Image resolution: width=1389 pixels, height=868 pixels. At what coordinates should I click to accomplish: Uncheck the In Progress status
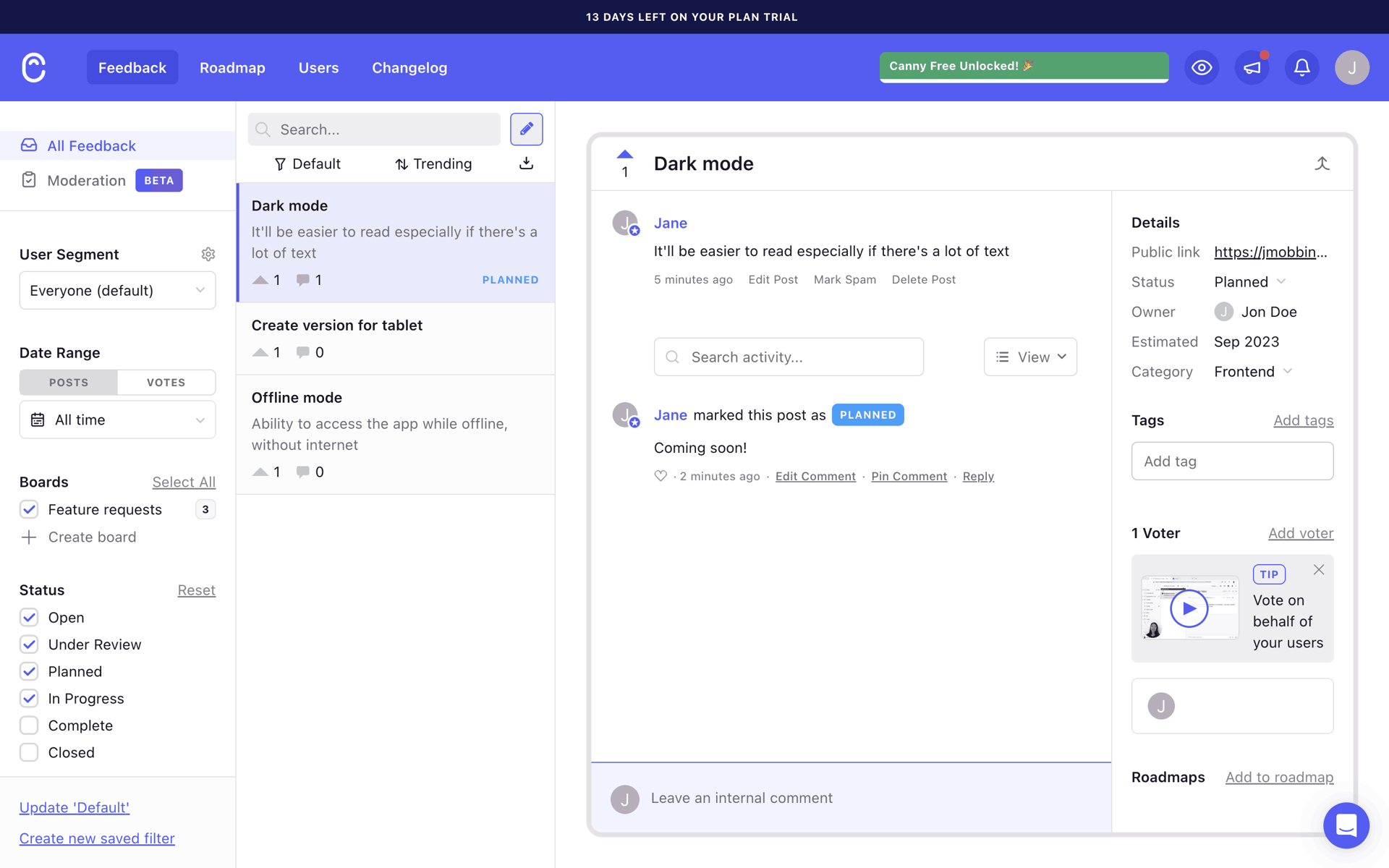tap(29, 698)
